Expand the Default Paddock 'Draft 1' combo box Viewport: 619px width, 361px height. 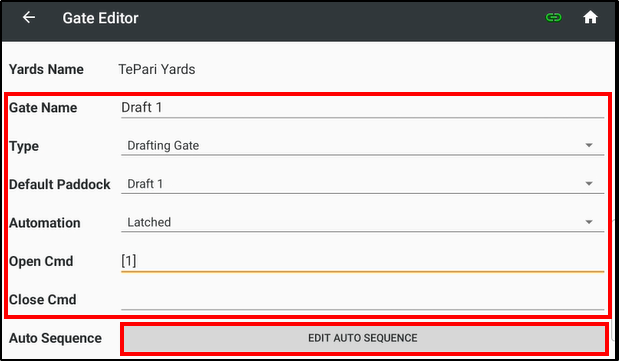coord(362,184)
